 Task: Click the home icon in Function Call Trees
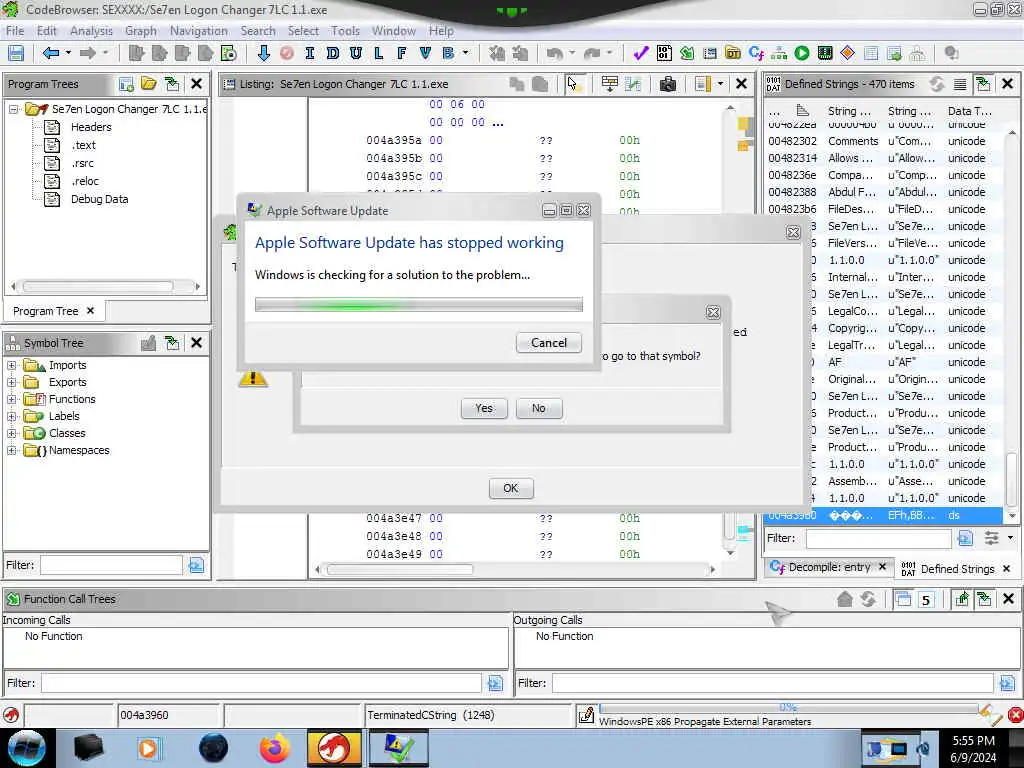click(x=844, y=599)
